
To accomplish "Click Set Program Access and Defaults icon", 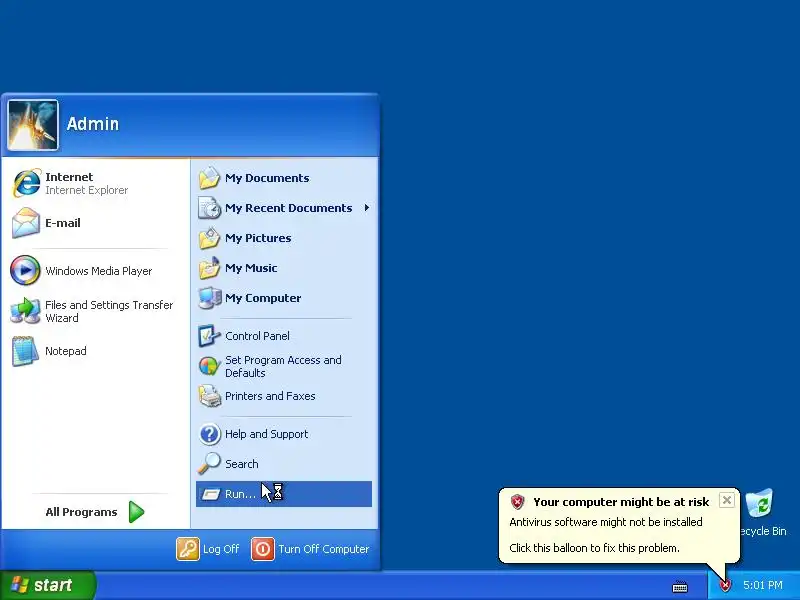I will [x=209, y=366].
